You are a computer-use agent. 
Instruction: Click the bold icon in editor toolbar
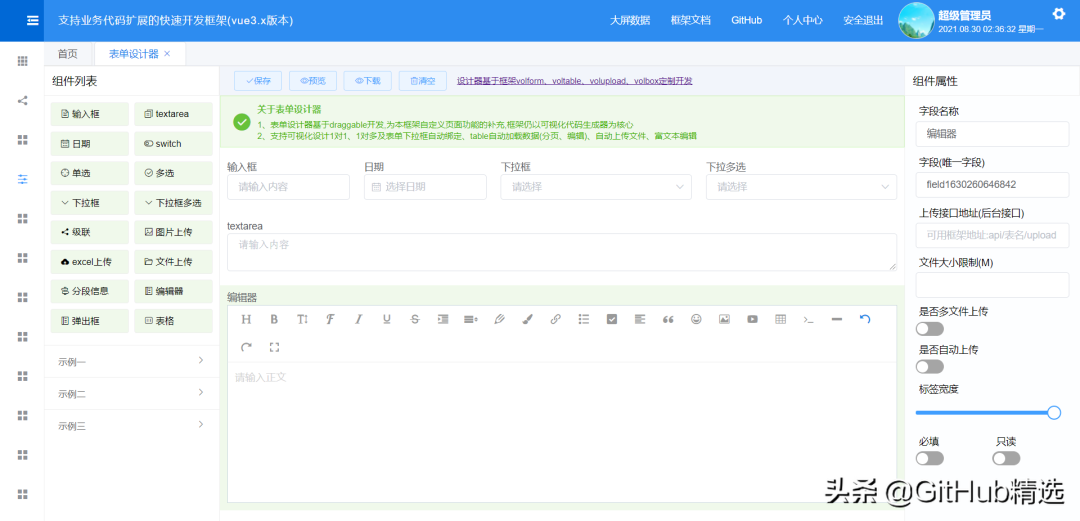(x=274, y=319)
